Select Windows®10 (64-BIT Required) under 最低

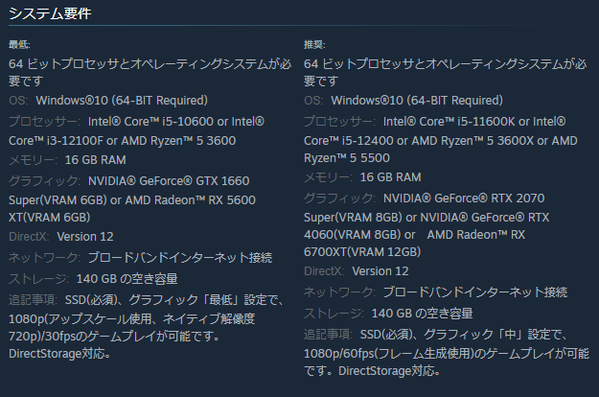[x=122, y=100]
